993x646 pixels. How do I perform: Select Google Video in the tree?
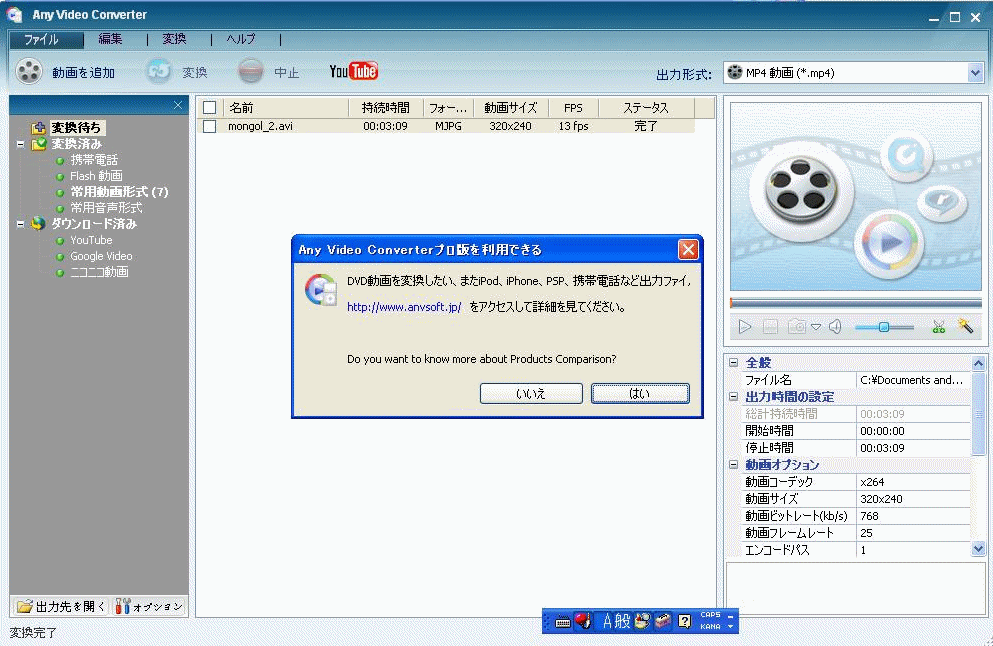(101, 256)
